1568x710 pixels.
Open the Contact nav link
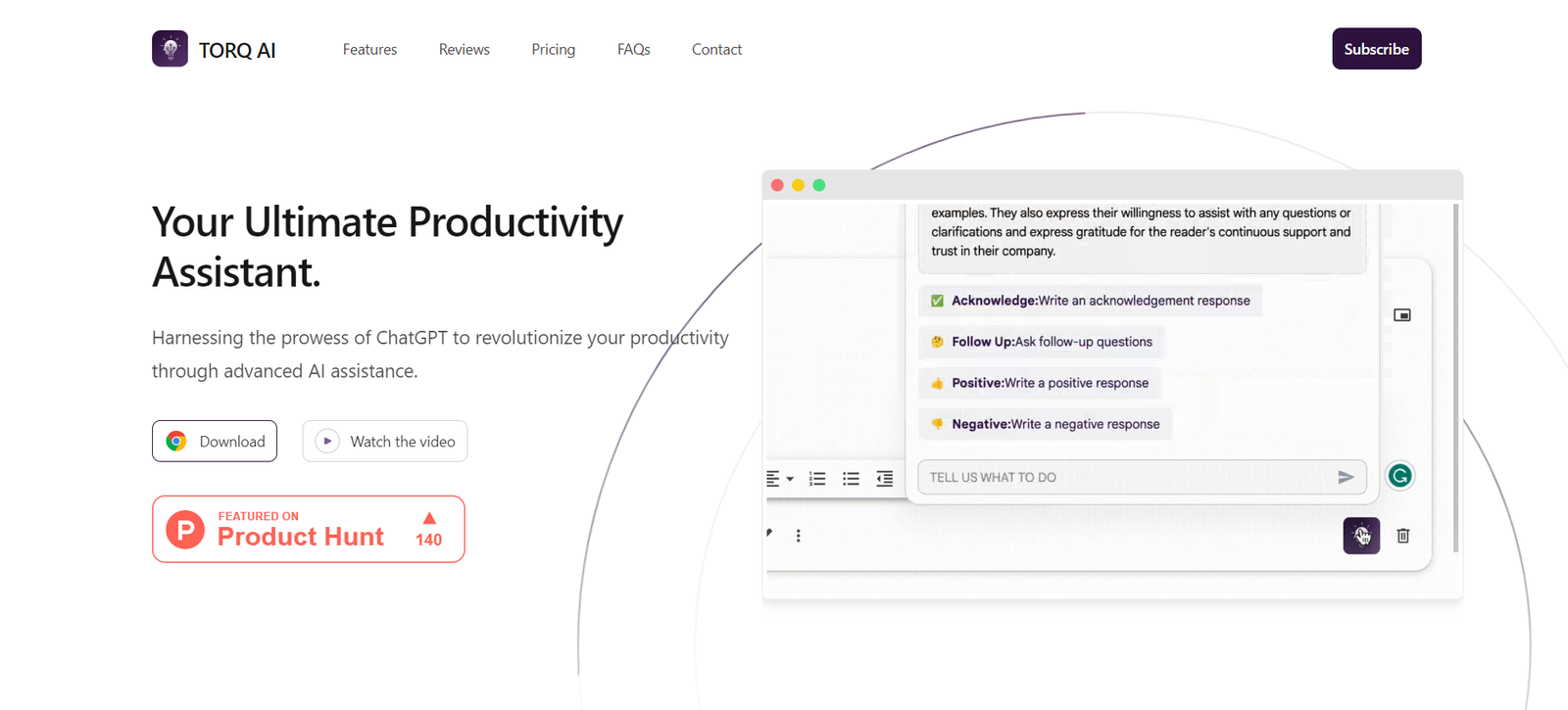(x=716, y=49)
